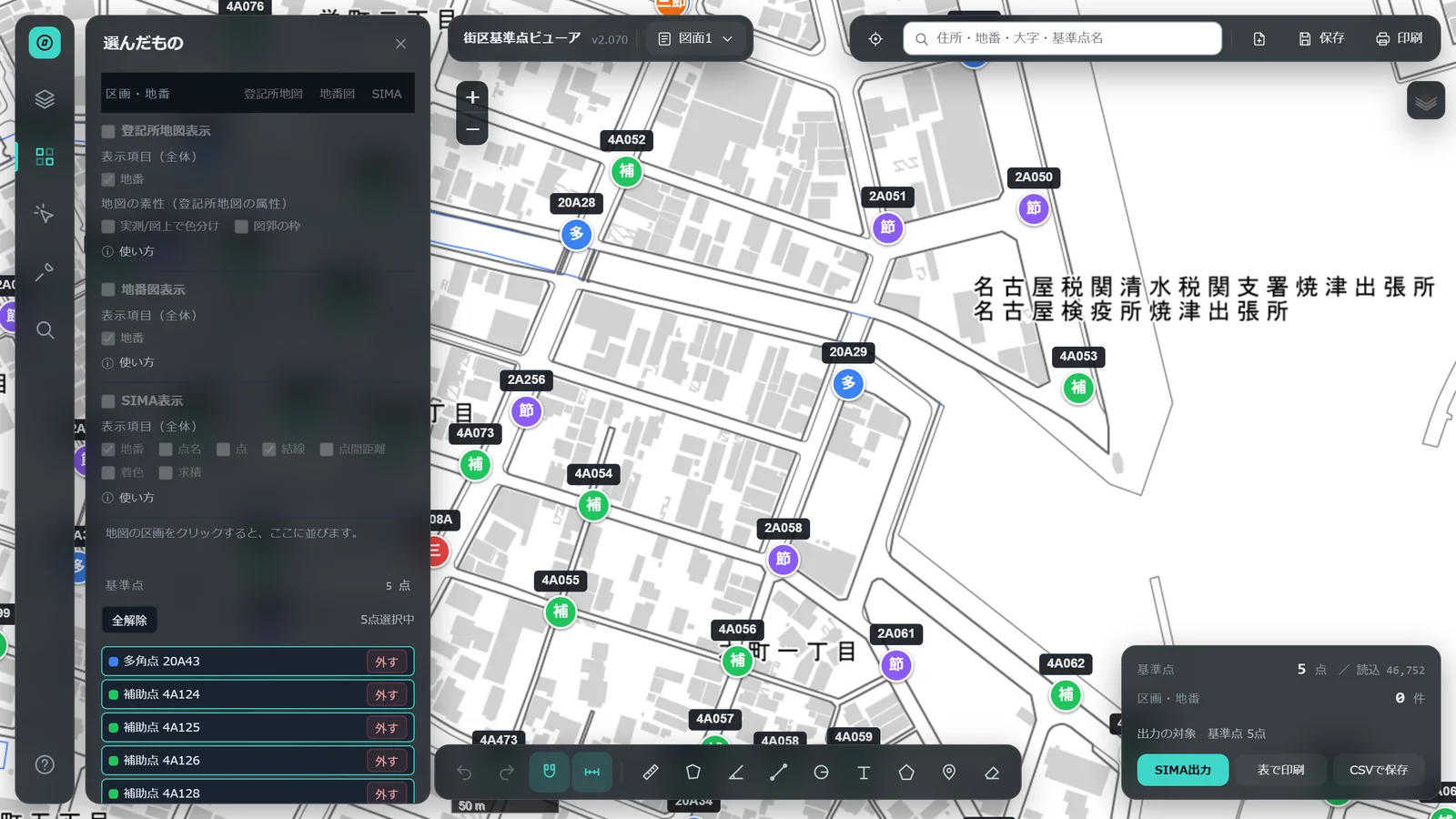Viewport: 1456px width, 819px height.
Task: Enable the 登記所地図表示 checkbox
Action: (x=108, y=131)
